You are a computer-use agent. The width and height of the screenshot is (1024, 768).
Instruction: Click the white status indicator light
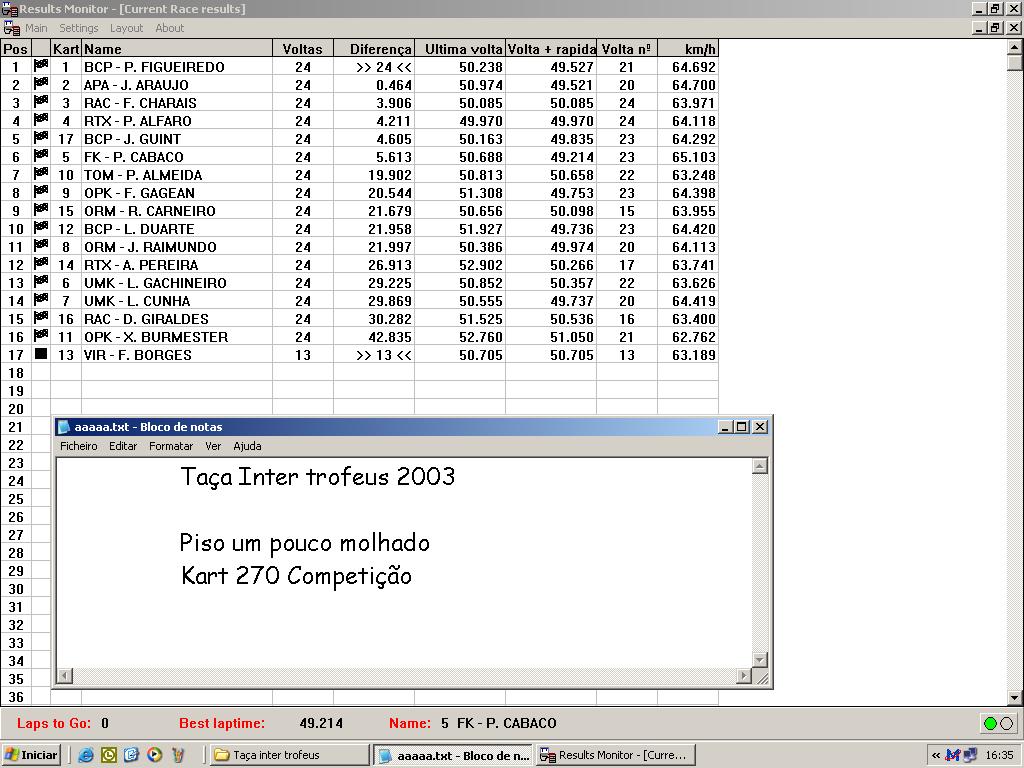click(1006, 723)
